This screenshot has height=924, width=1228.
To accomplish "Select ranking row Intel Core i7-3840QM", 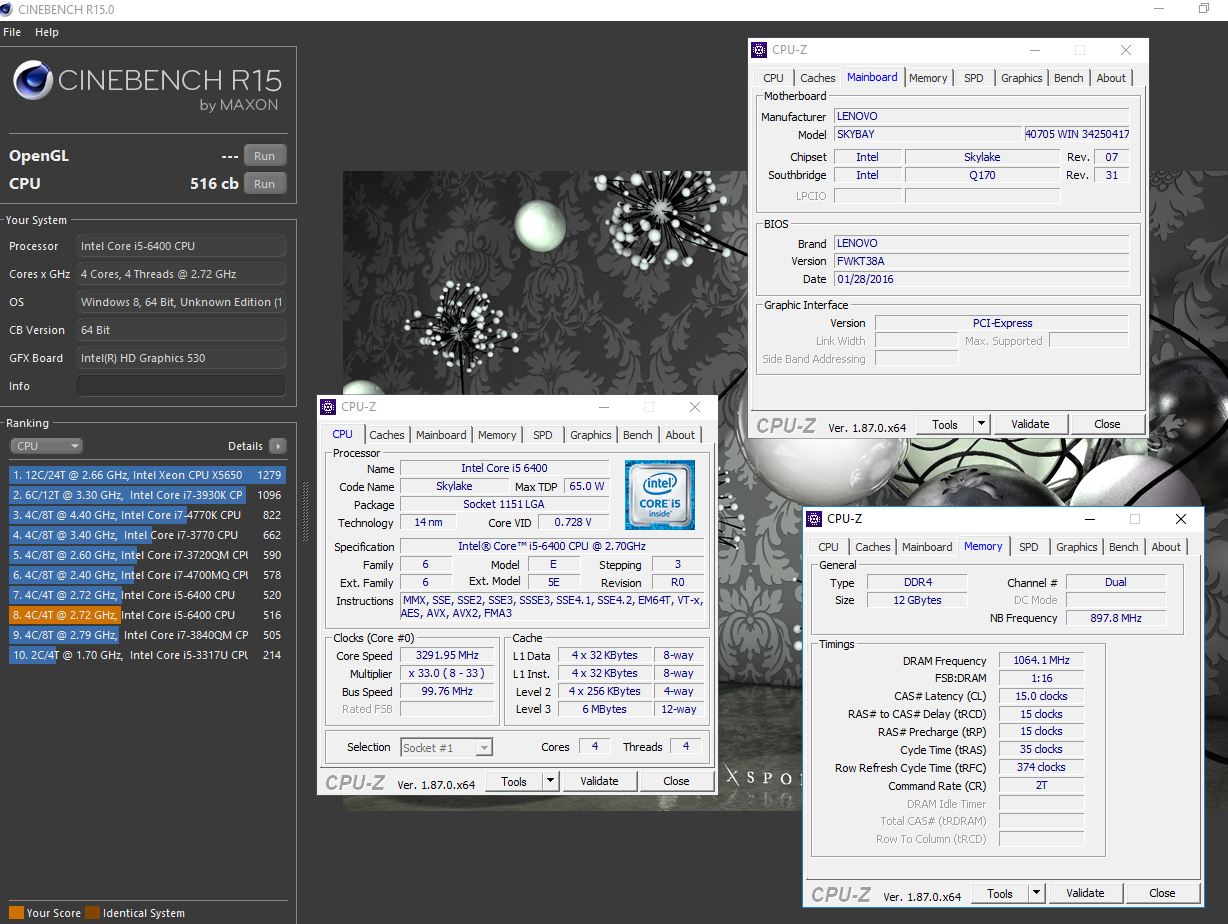I will (148, 635).
